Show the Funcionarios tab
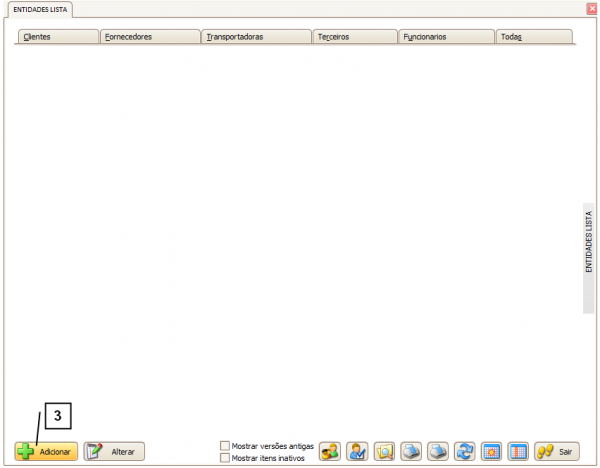This screenshot has width=600, height=468. 446,37
